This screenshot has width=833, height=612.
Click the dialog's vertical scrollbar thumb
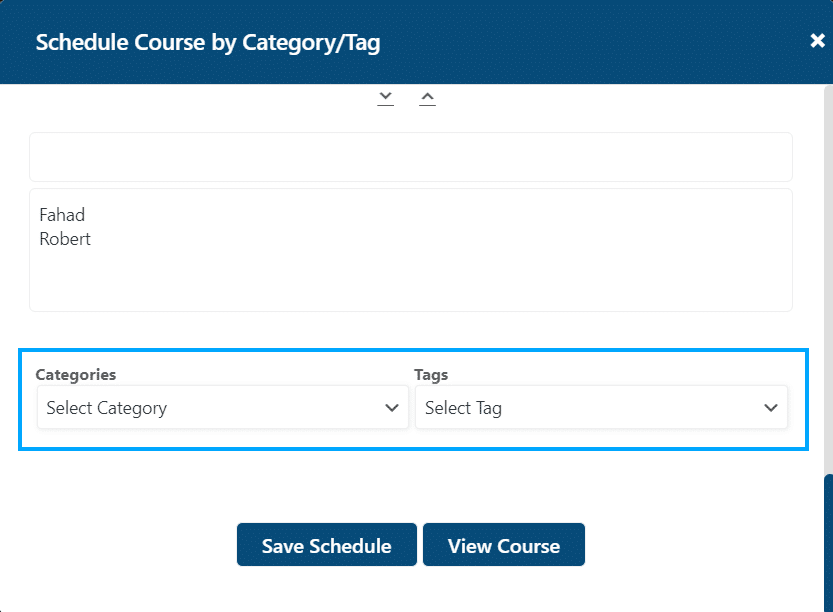point(828,543)
